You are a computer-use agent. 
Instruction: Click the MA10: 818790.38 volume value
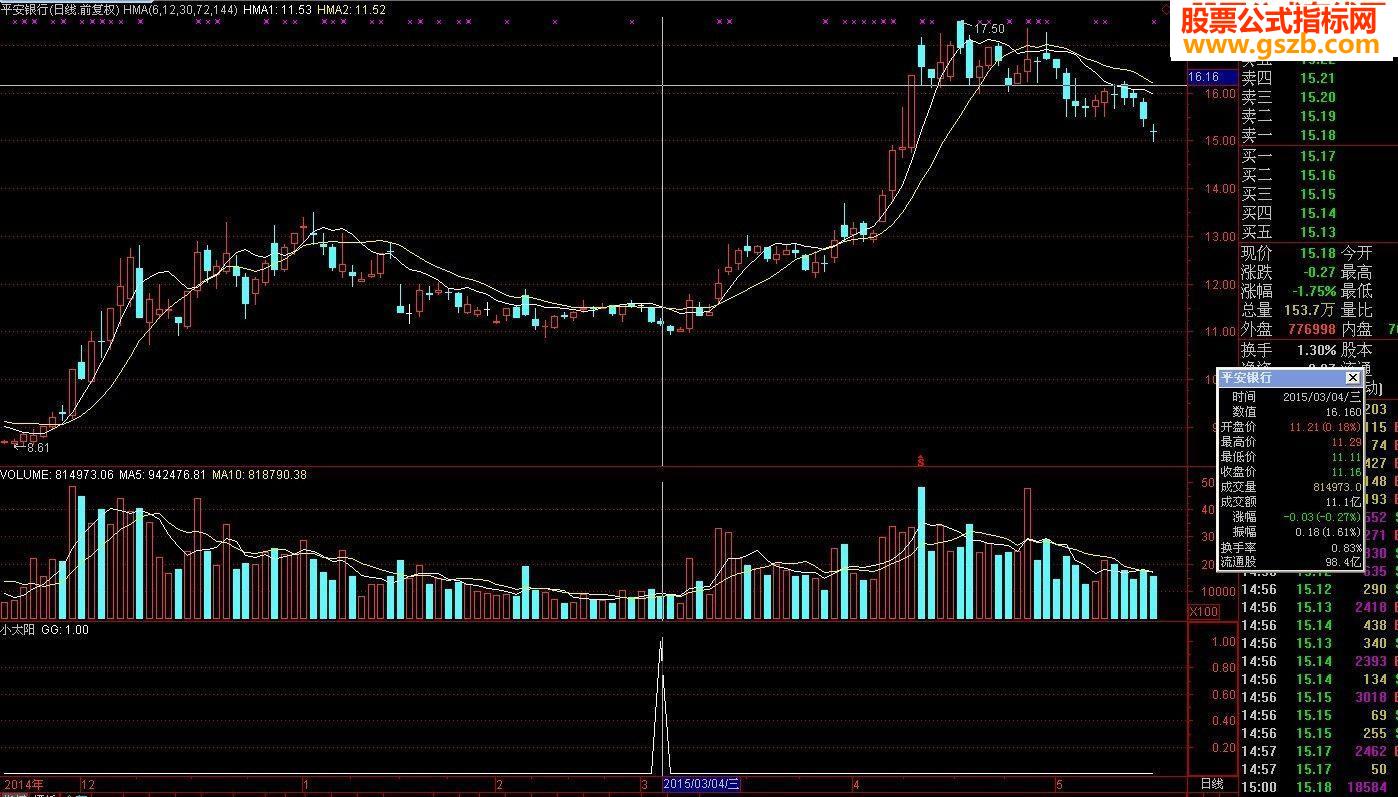click(x=260, y=475)
